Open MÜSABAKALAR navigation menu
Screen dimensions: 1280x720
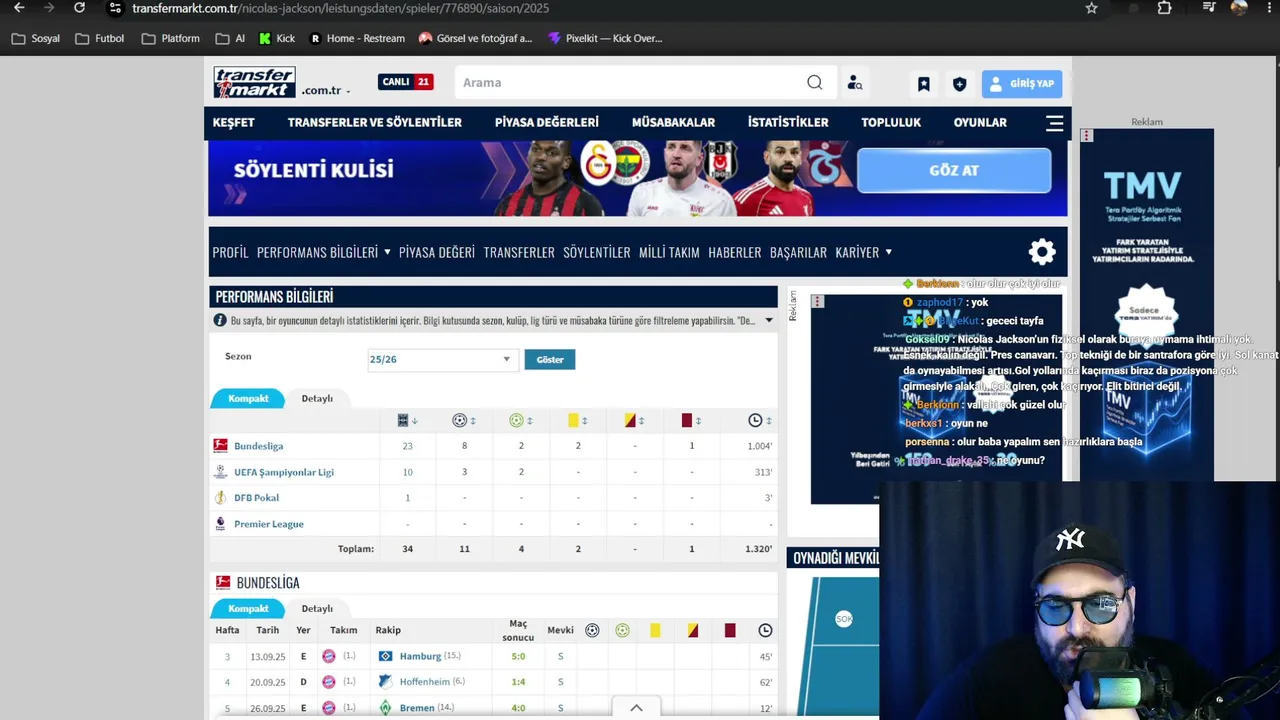click(x=673, y=123)
